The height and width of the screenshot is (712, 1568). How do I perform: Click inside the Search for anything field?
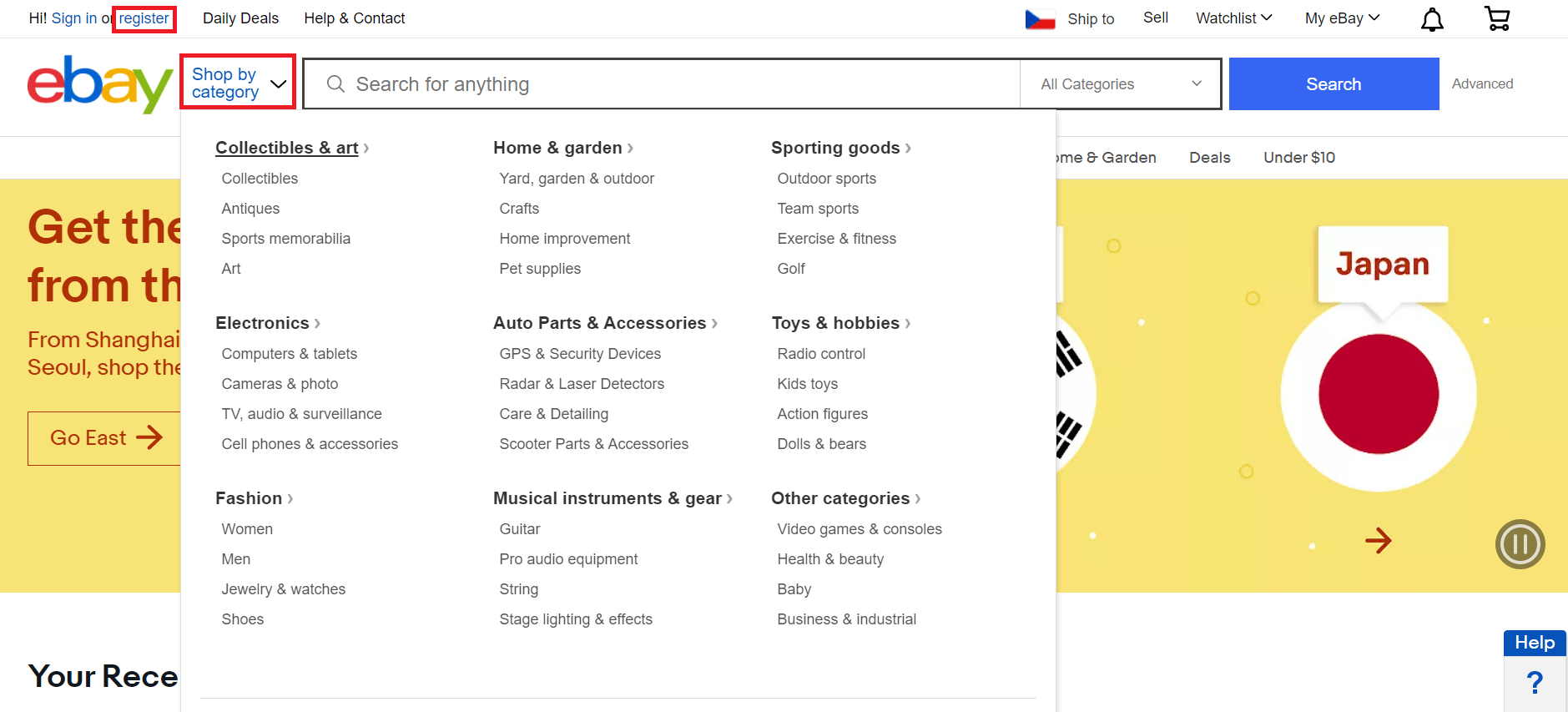pos(584,83)
